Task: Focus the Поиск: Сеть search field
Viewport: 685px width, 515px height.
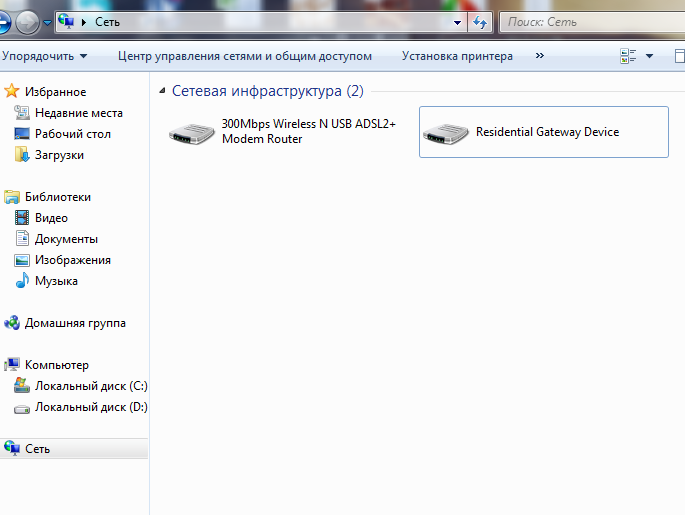Action: [592, 22]
